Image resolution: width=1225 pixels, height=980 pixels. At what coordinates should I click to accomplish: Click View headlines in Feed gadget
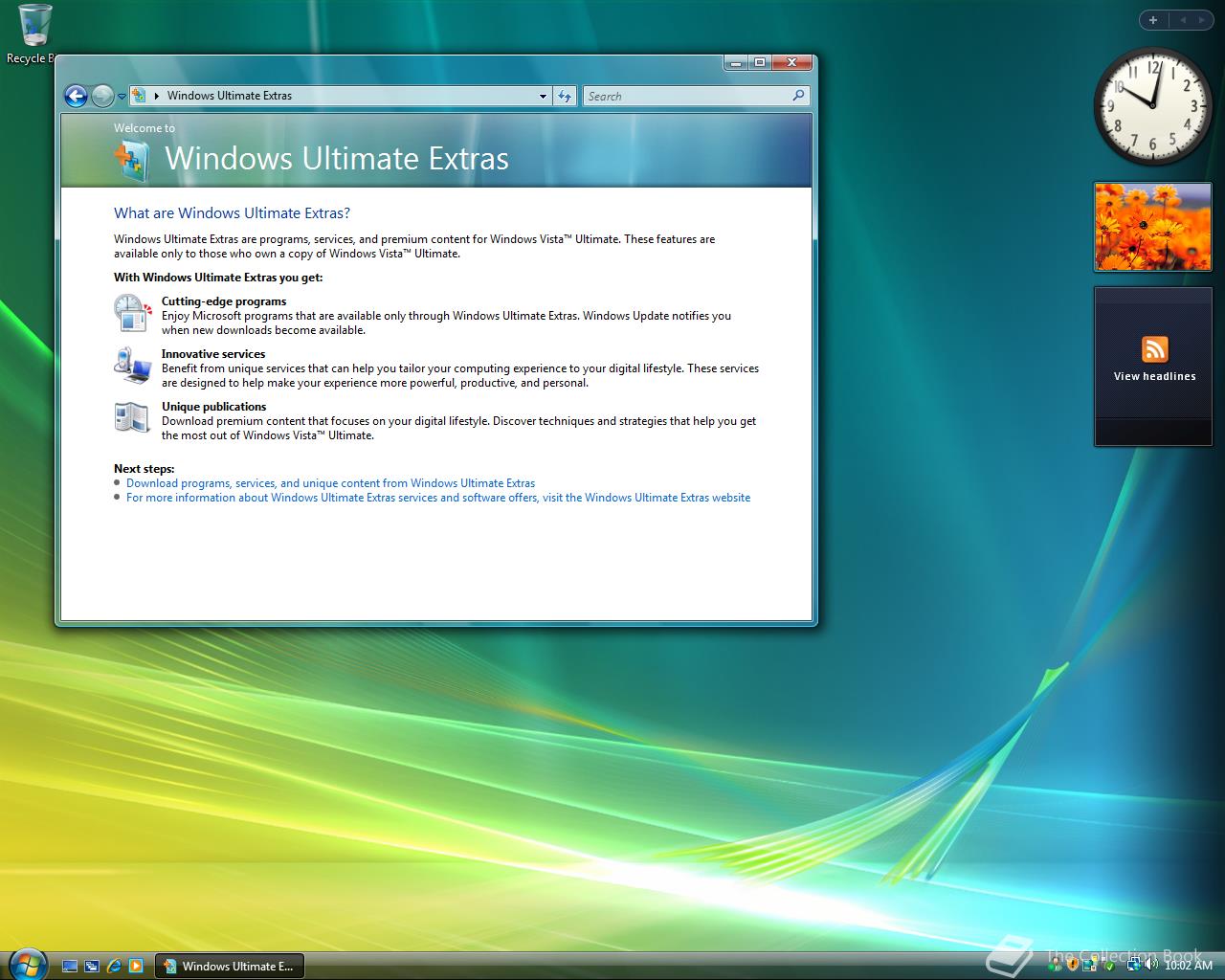coord(1155,377)
